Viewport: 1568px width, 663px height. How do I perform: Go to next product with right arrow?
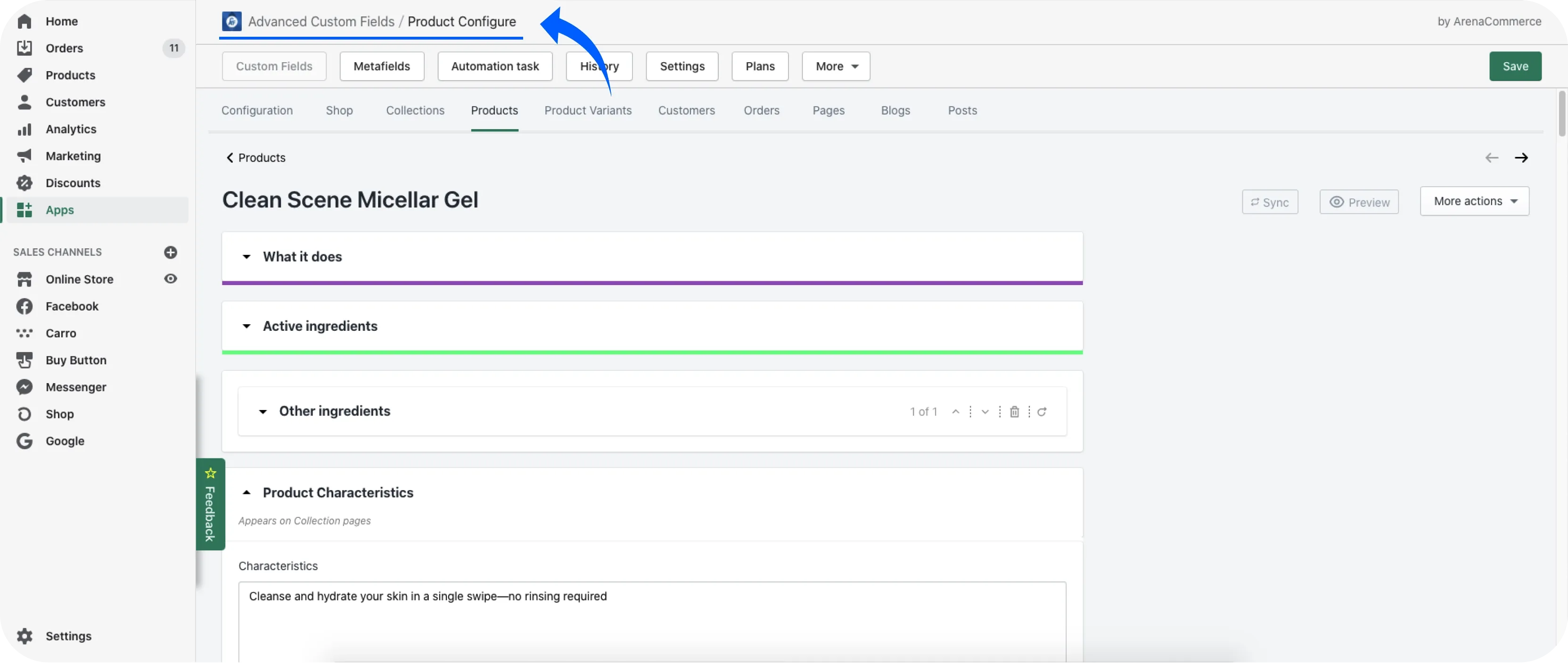coord(1521,158)
